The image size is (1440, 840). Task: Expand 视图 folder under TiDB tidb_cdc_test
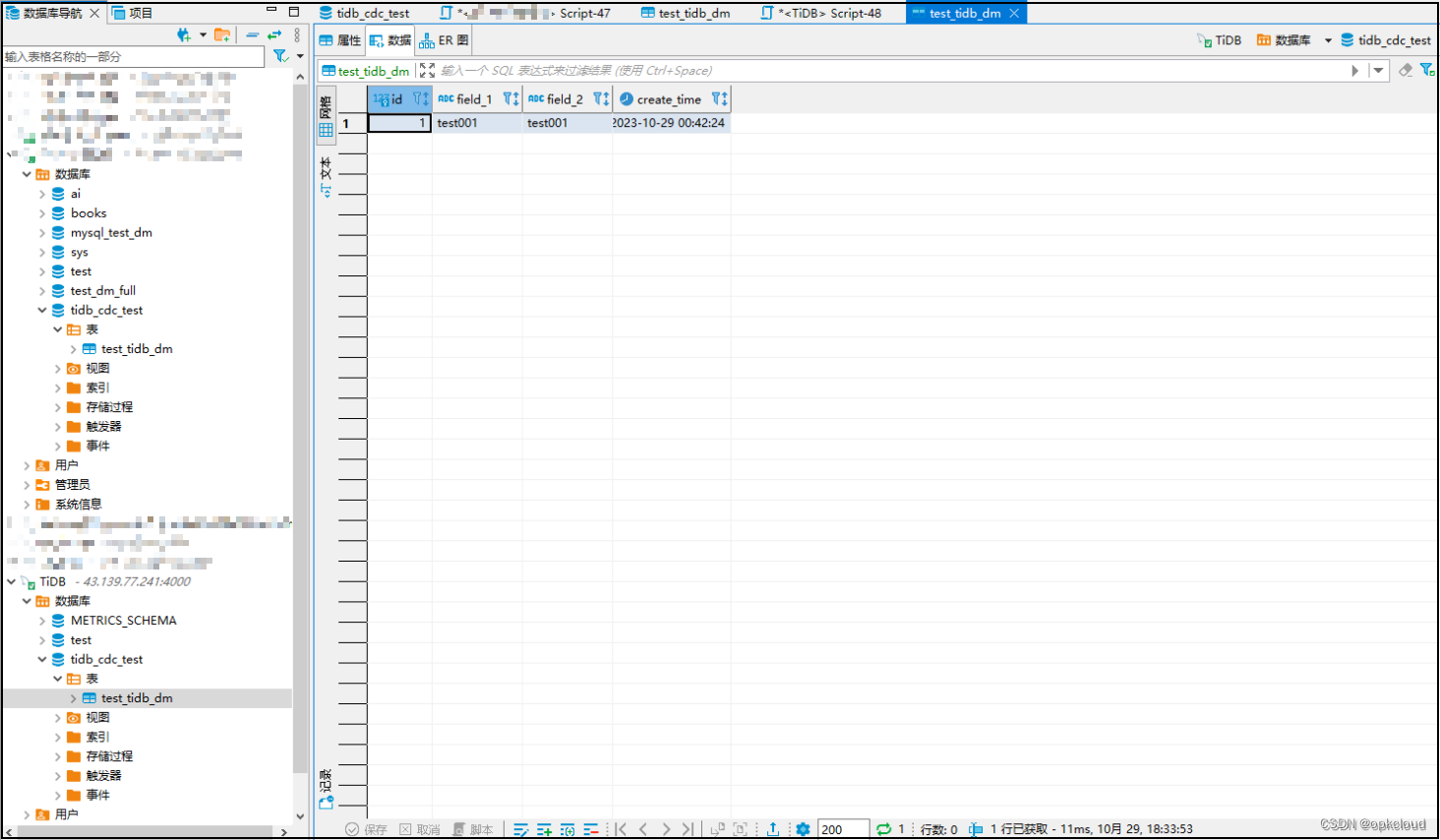[x=58, y=718]
